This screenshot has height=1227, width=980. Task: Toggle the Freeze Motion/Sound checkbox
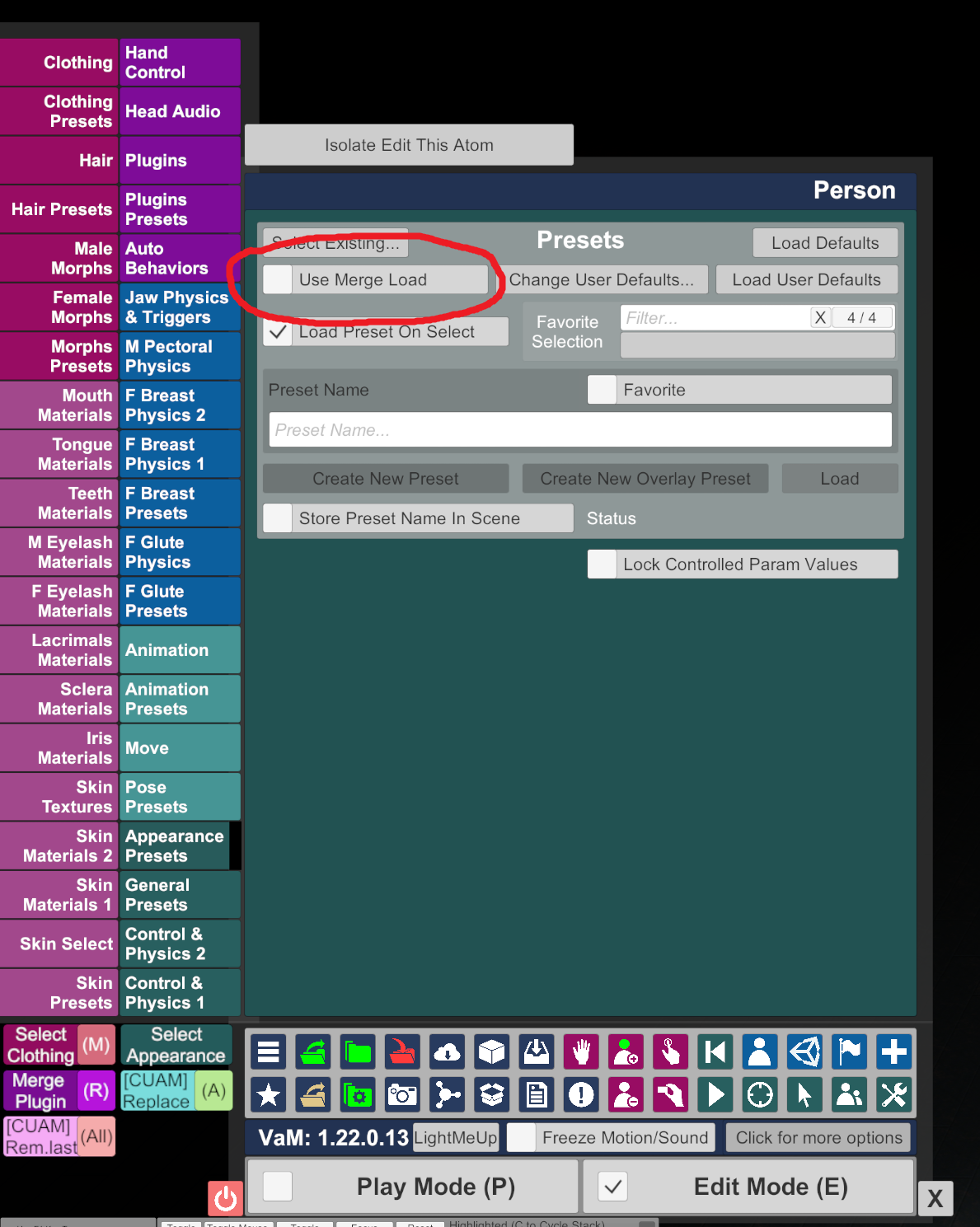(x=521, y=1138)
